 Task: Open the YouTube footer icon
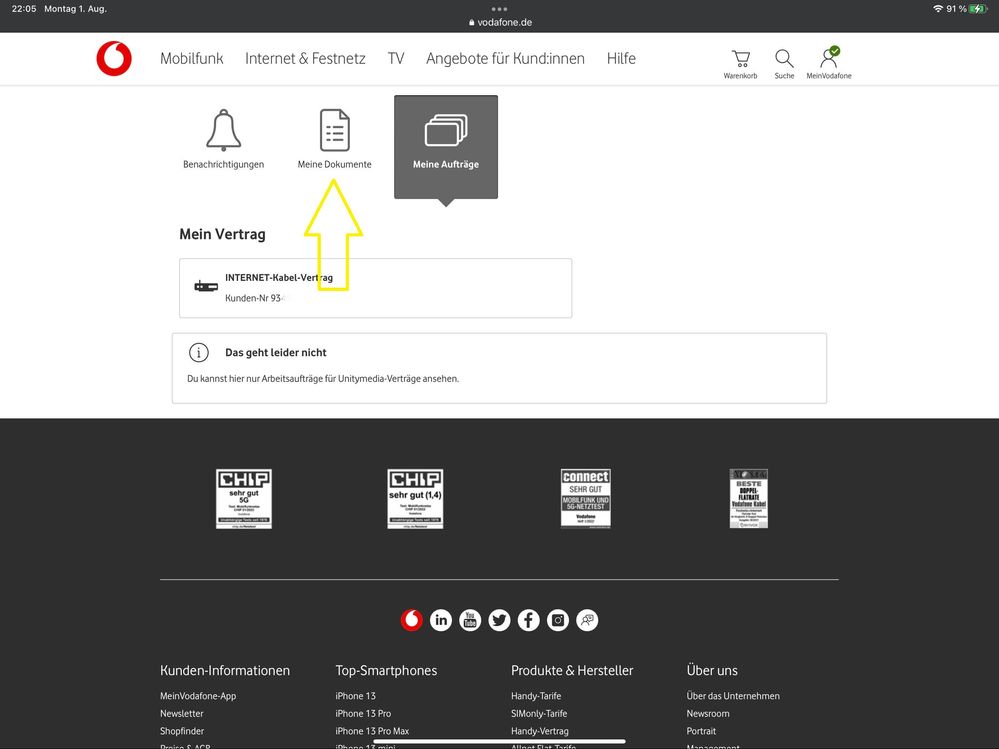pos(470,620)
